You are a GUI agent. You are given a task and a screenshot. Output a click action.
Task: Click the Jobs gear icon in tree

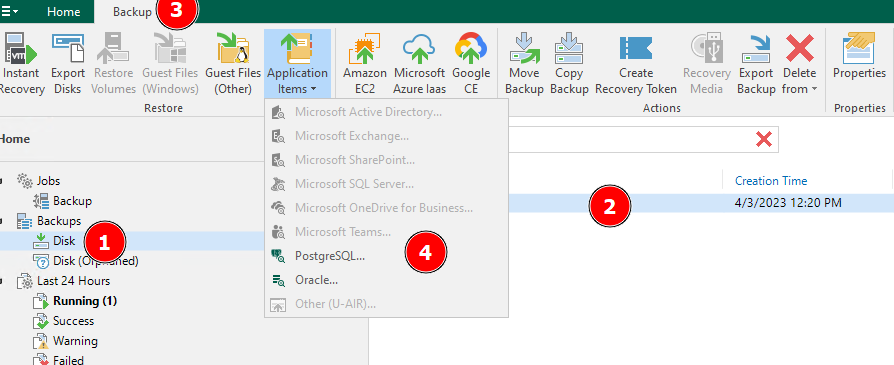(x=25, y=181)
